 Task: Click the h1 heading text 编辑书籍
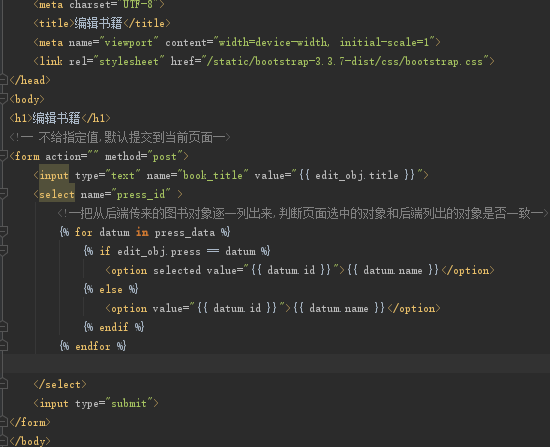[x=56, y=118]
